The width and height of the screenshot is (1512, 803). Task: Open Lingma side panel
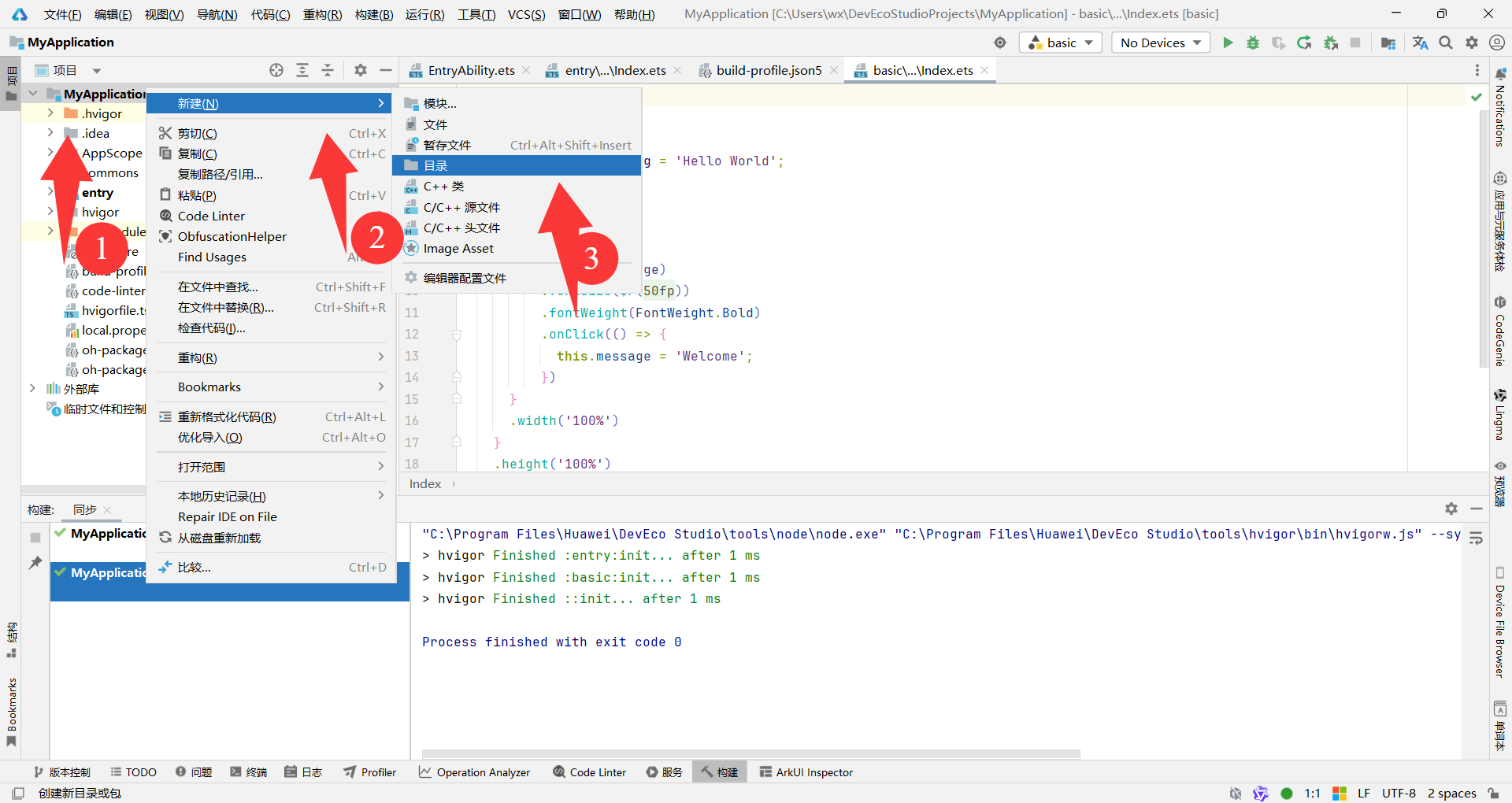[1500, 414]
